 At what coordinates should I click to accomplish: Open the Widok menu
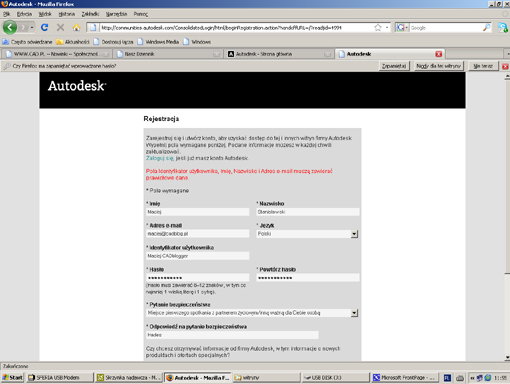click(x=45, y=14)
